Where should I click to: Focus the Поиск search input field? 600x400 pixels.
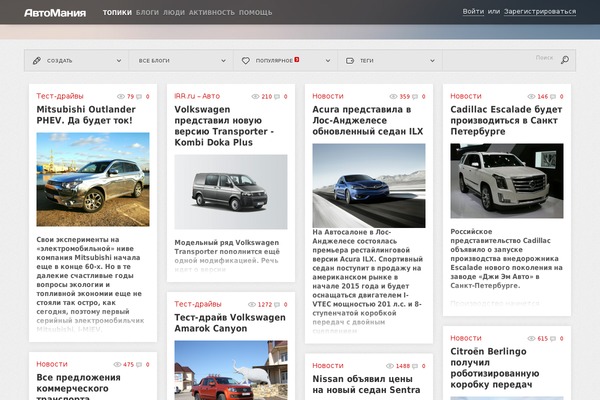click(499, 60)
